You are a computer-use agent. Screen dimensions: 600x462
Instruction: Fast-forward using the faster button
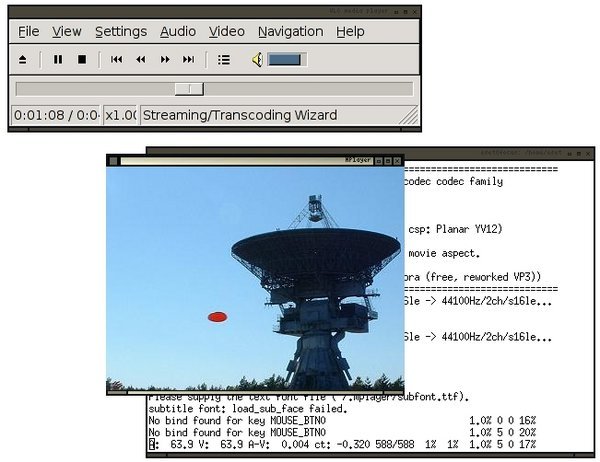click(x=165, y=60)
